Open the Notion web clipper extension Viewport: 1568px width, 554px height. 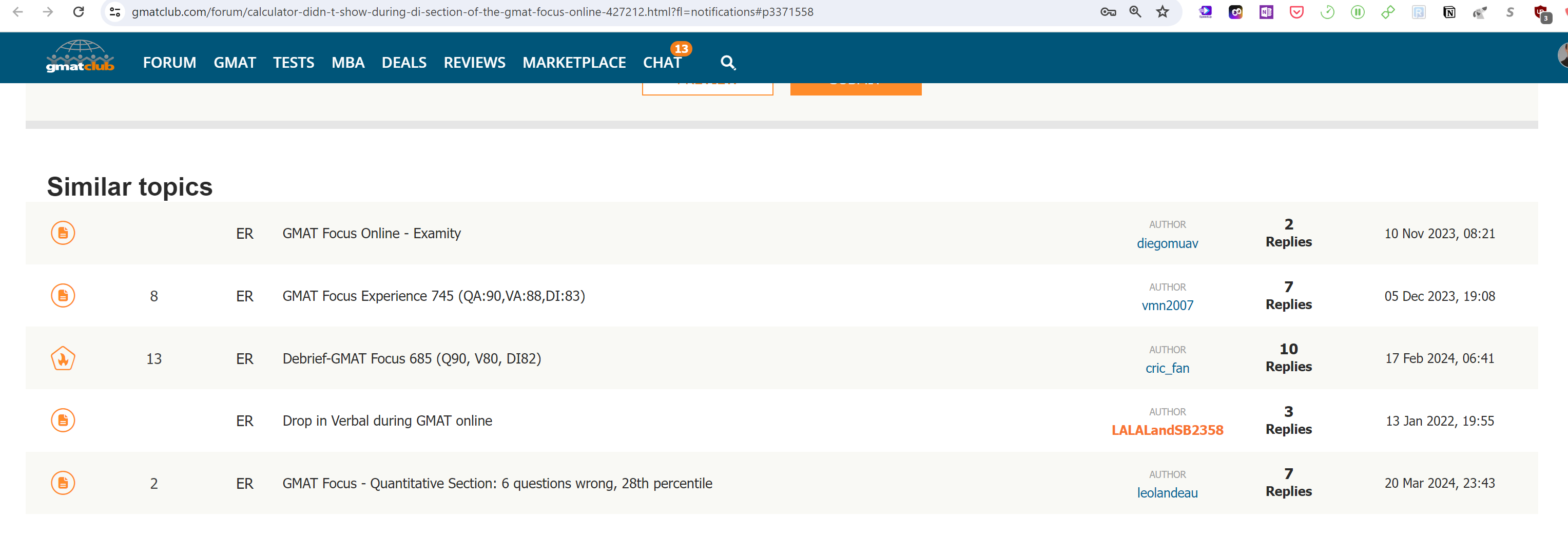1449,12
